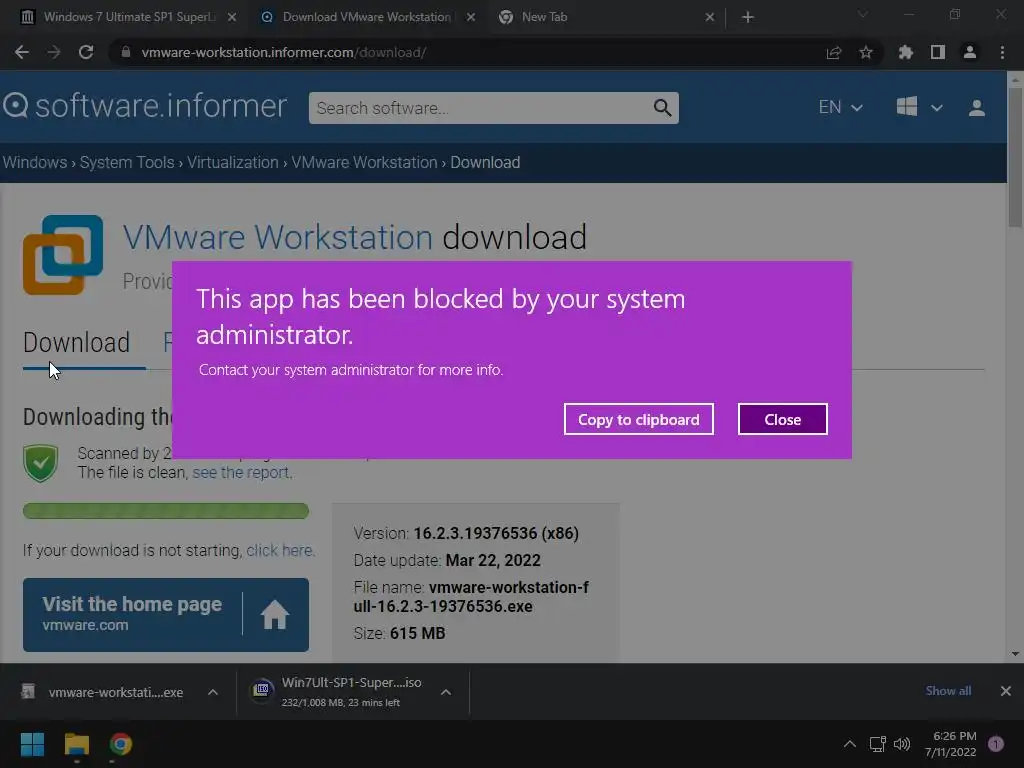Open the Windows platform dropdown
The image size is (1024, 768).
(920, 107)
